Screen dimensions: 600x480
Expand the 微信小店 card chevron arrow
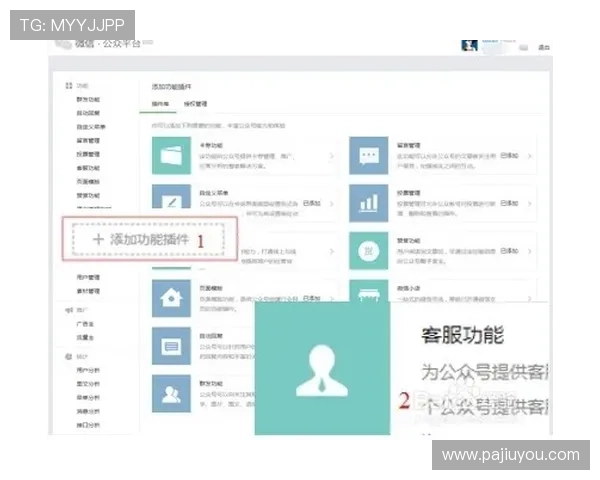pyautogui.click(x=530, y=299)
